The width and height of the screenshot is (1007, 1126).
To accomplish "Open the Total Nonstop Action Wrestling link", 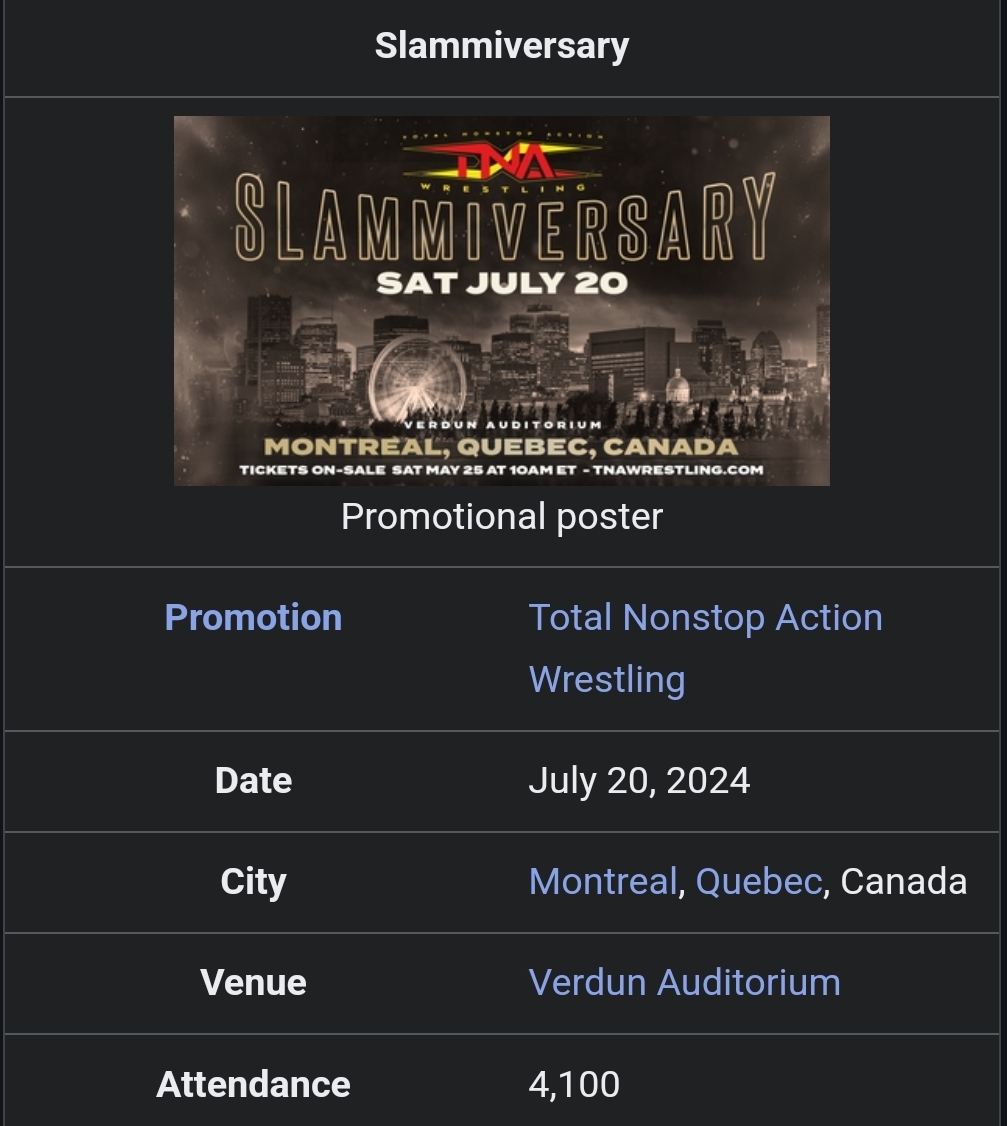I will (x=704, y=618).
